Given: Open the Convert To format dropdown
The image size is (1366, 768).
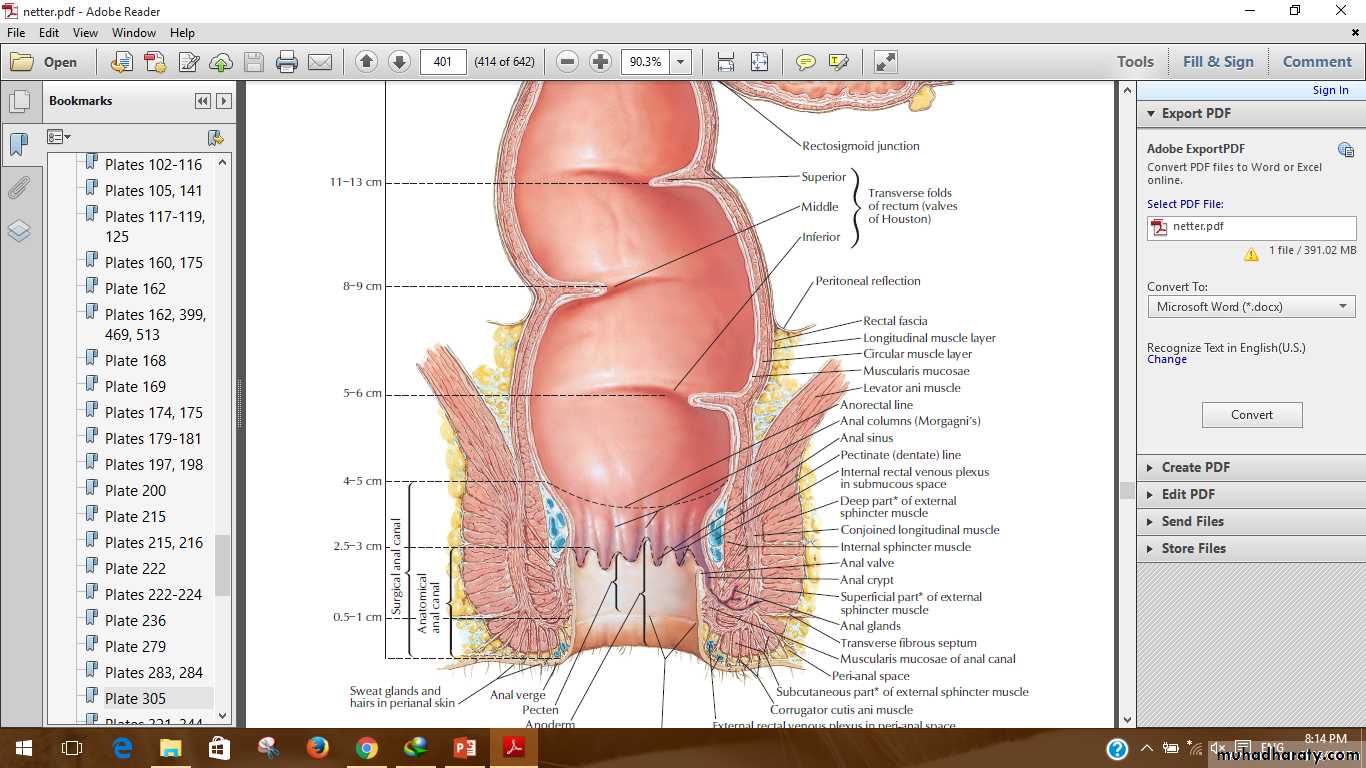Looking at the screenshot, I should point(1251,307).
